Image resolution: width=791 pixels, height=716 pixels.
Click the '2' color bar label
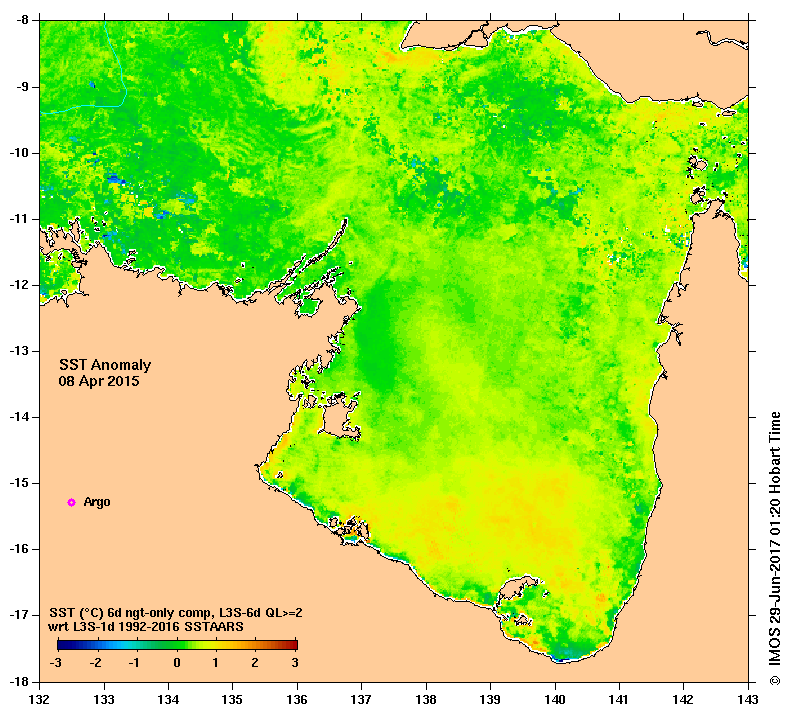(255, 663)
